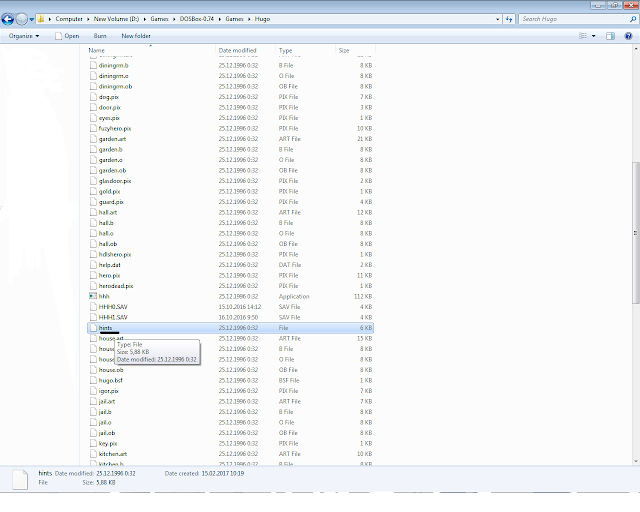Click the hints thumbnail in details pane
This screenshot has width=640, height=512.
(20, 479)
